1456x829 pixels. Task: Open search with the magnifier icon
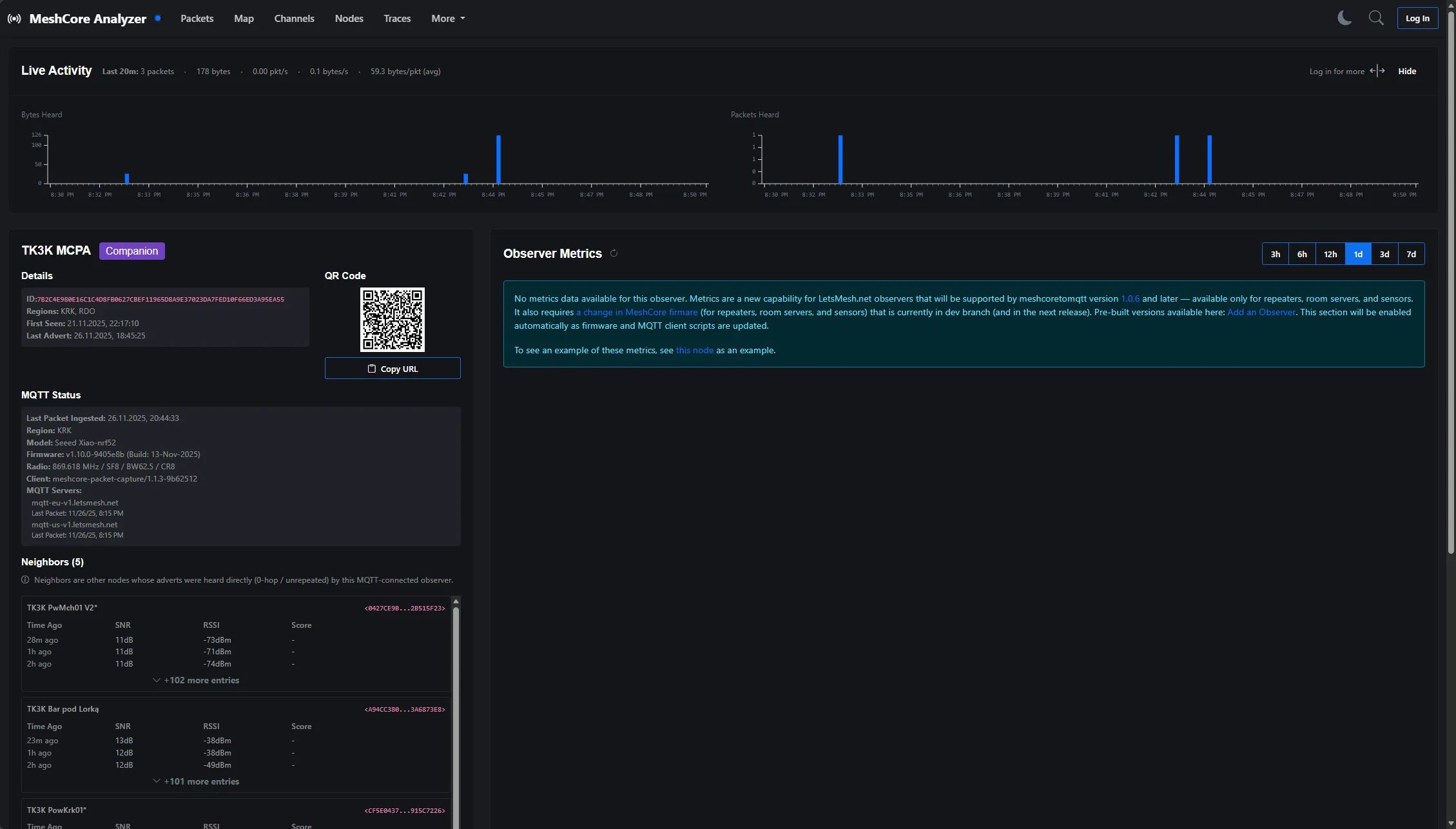(x=1376, y=18)
